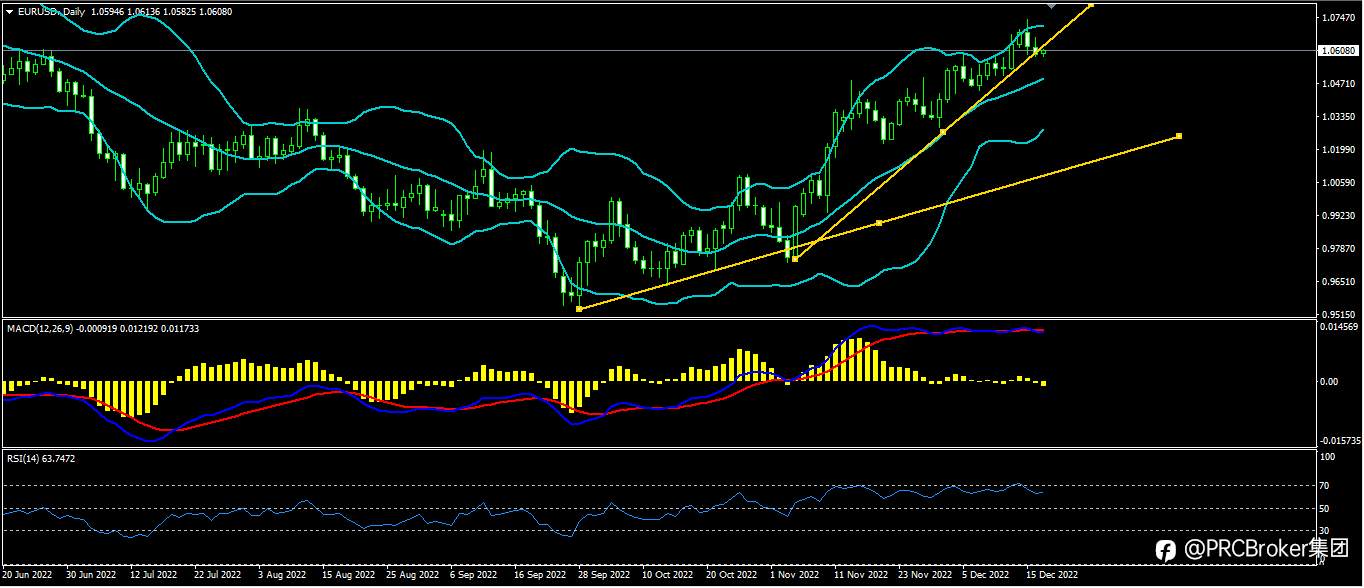The height and width of the screenshot is (588, 1364).
Task: Select shallow trendline middle anchor point
Action: point(878,223)
